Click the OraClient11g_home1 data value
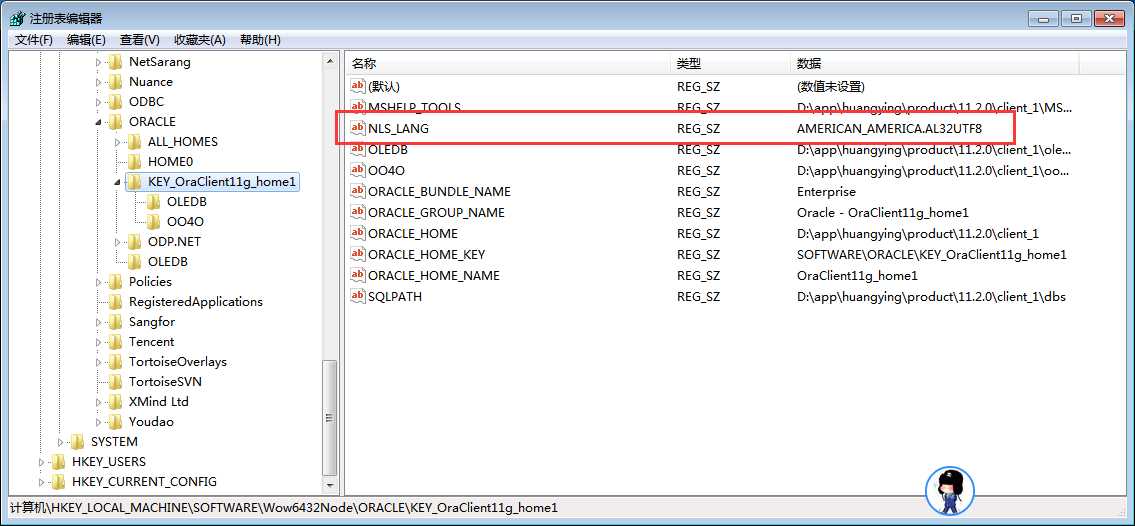This screenshot has width=1135, height=526. (857, 275)
